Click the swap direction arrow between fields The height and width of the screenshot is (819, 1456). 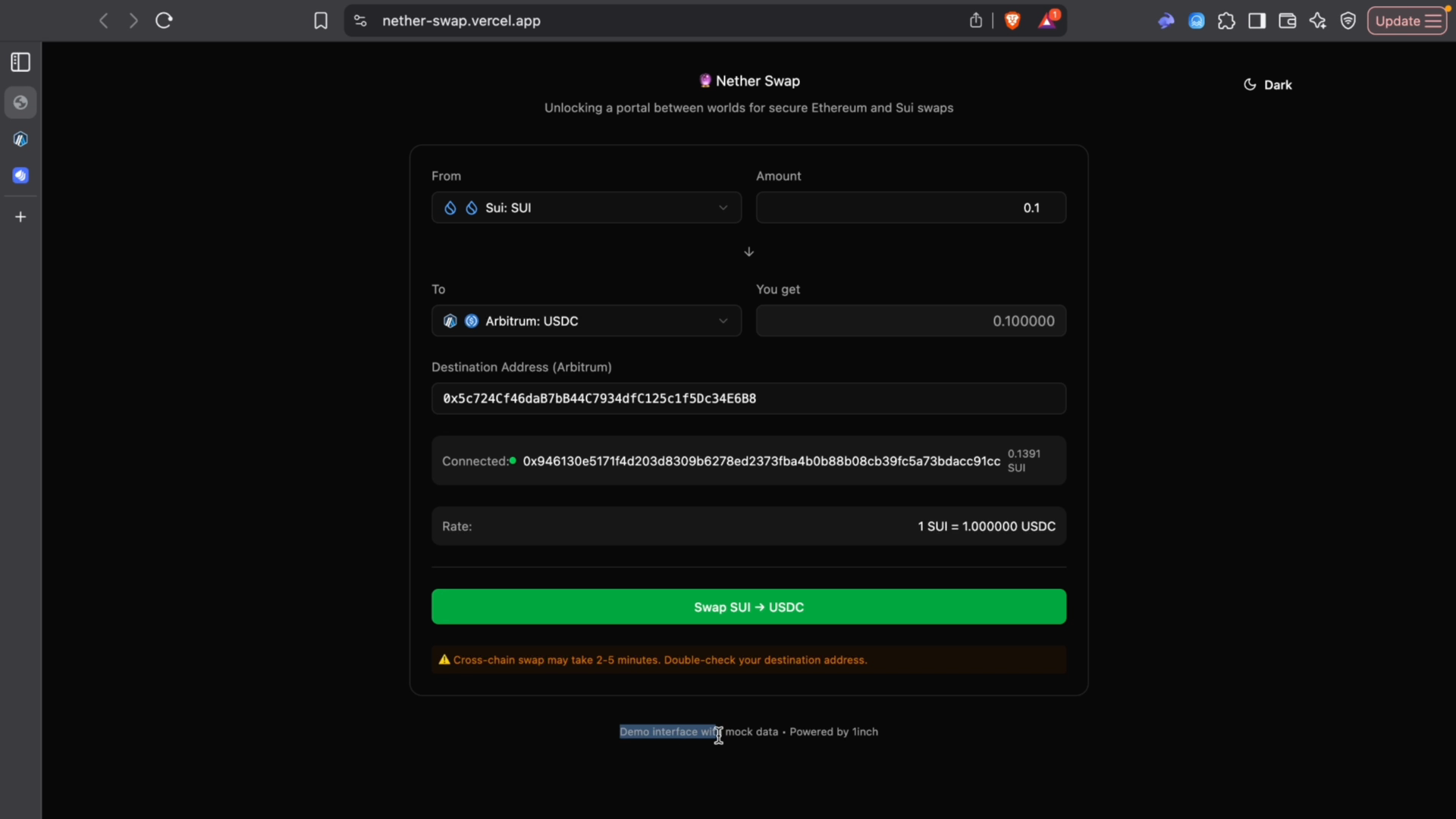tap(748, 251)
